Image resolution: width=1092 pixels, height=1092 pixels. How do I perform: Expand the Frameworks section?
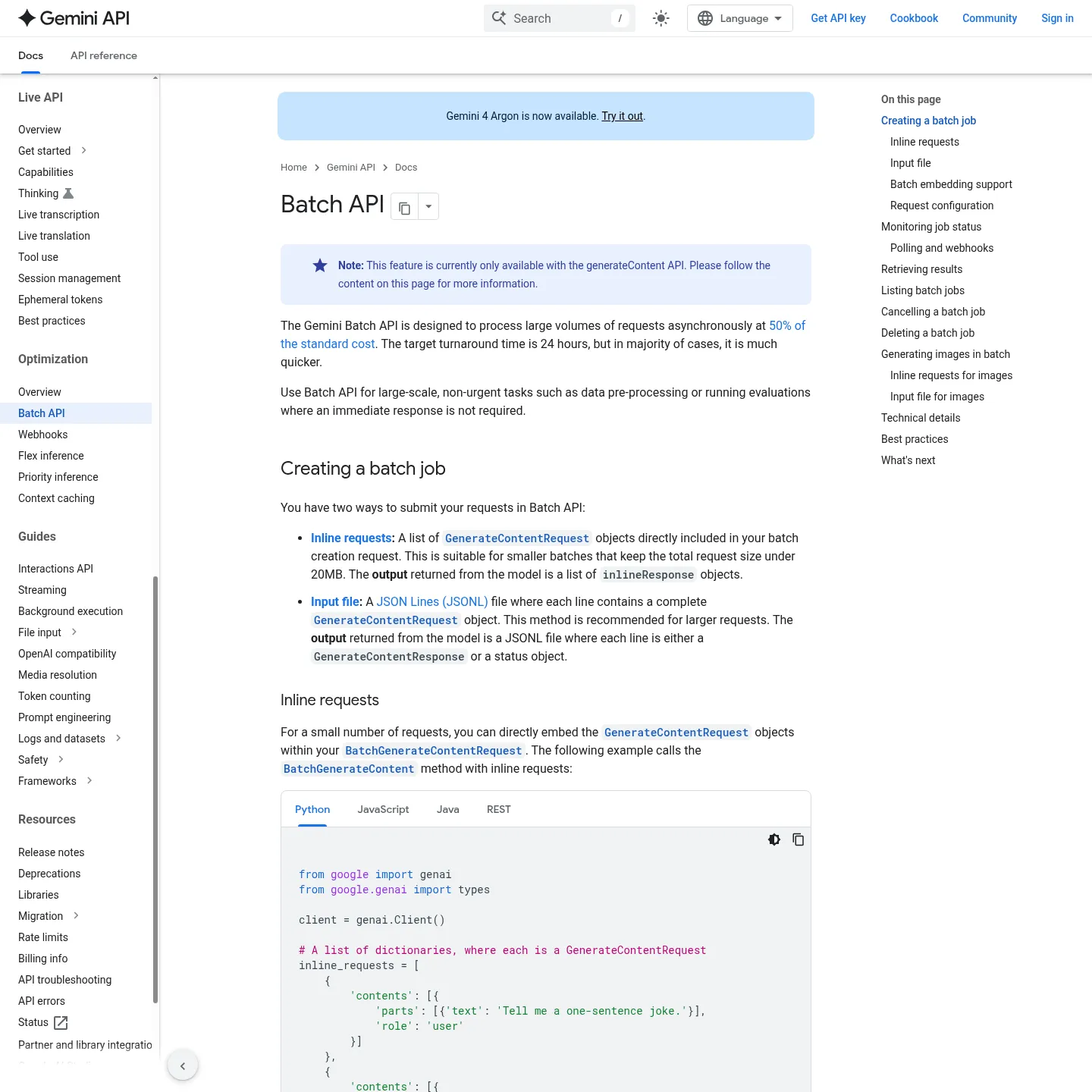(x=89, y=781)
